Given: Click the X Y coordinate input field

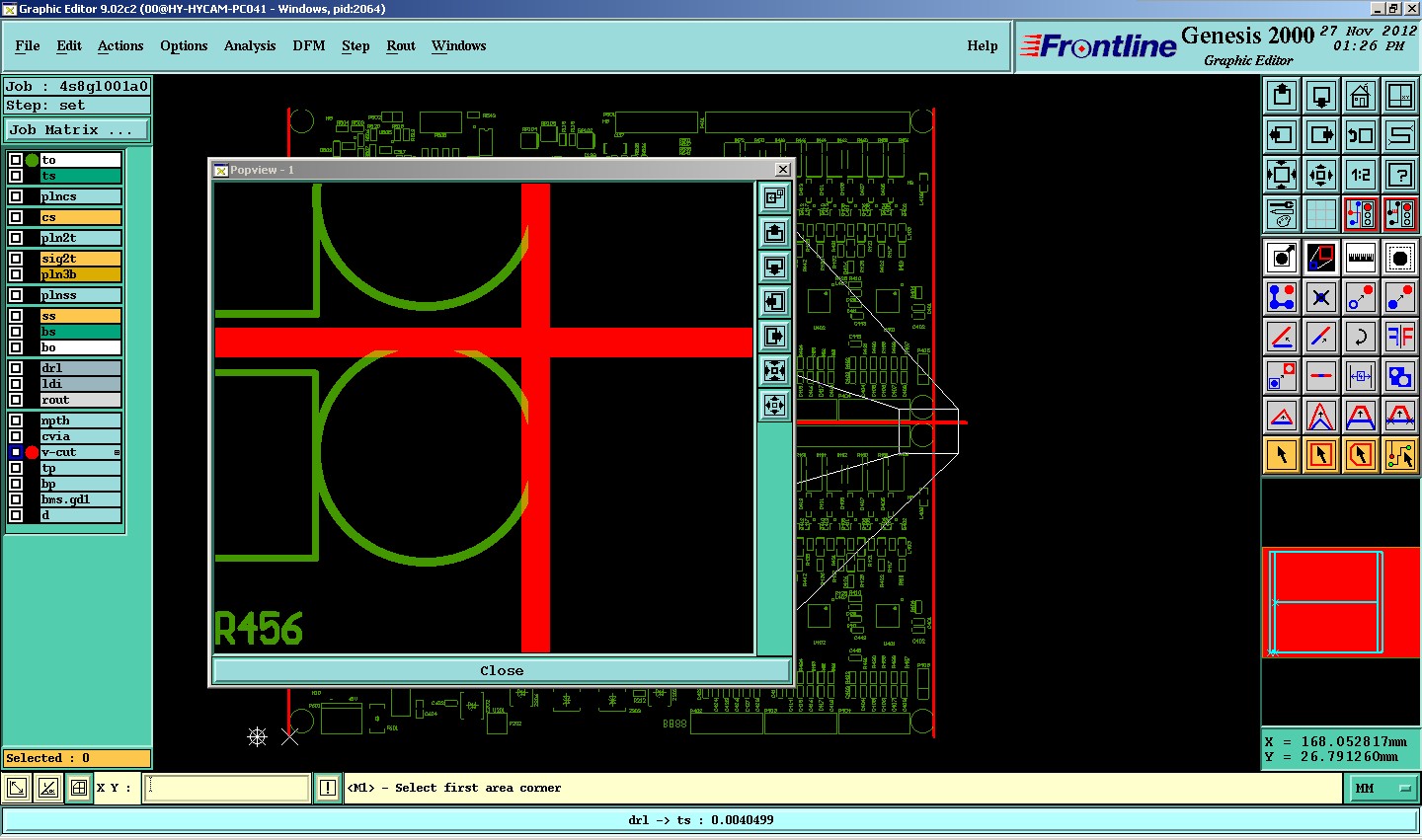Looking at the screenshot, I should point(227,788).
